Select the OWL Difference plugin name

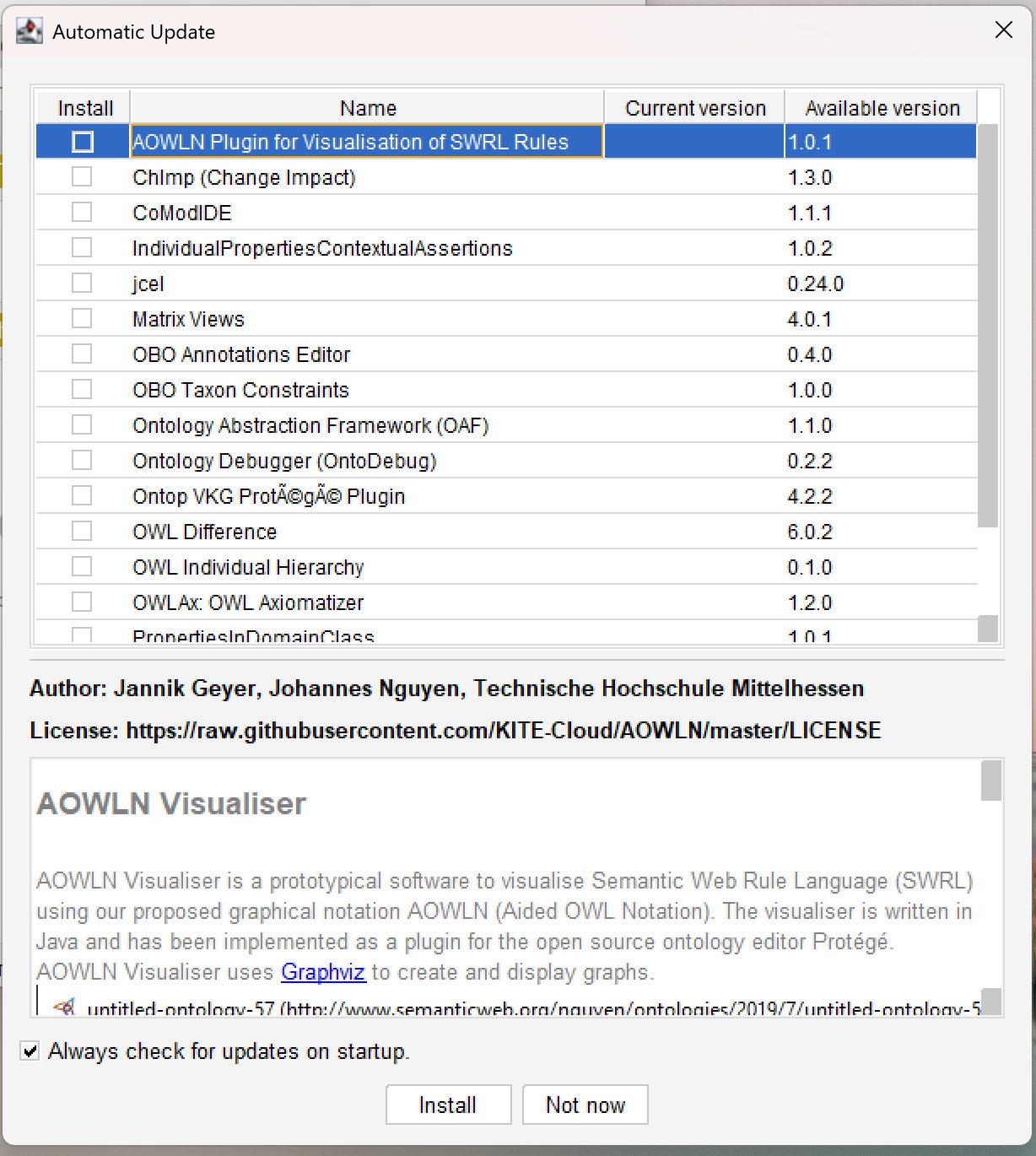coord(205,532)
